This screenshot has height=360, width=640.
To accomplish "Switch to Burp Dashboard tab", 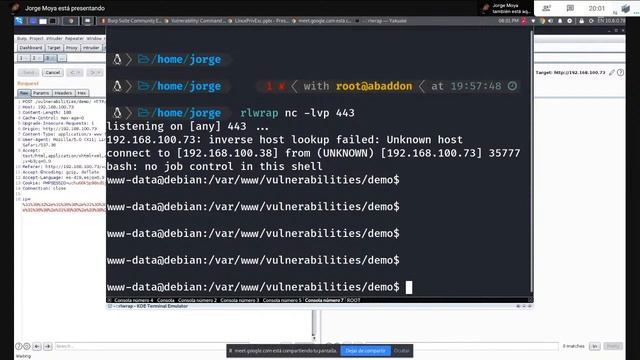I will point(31,48).
